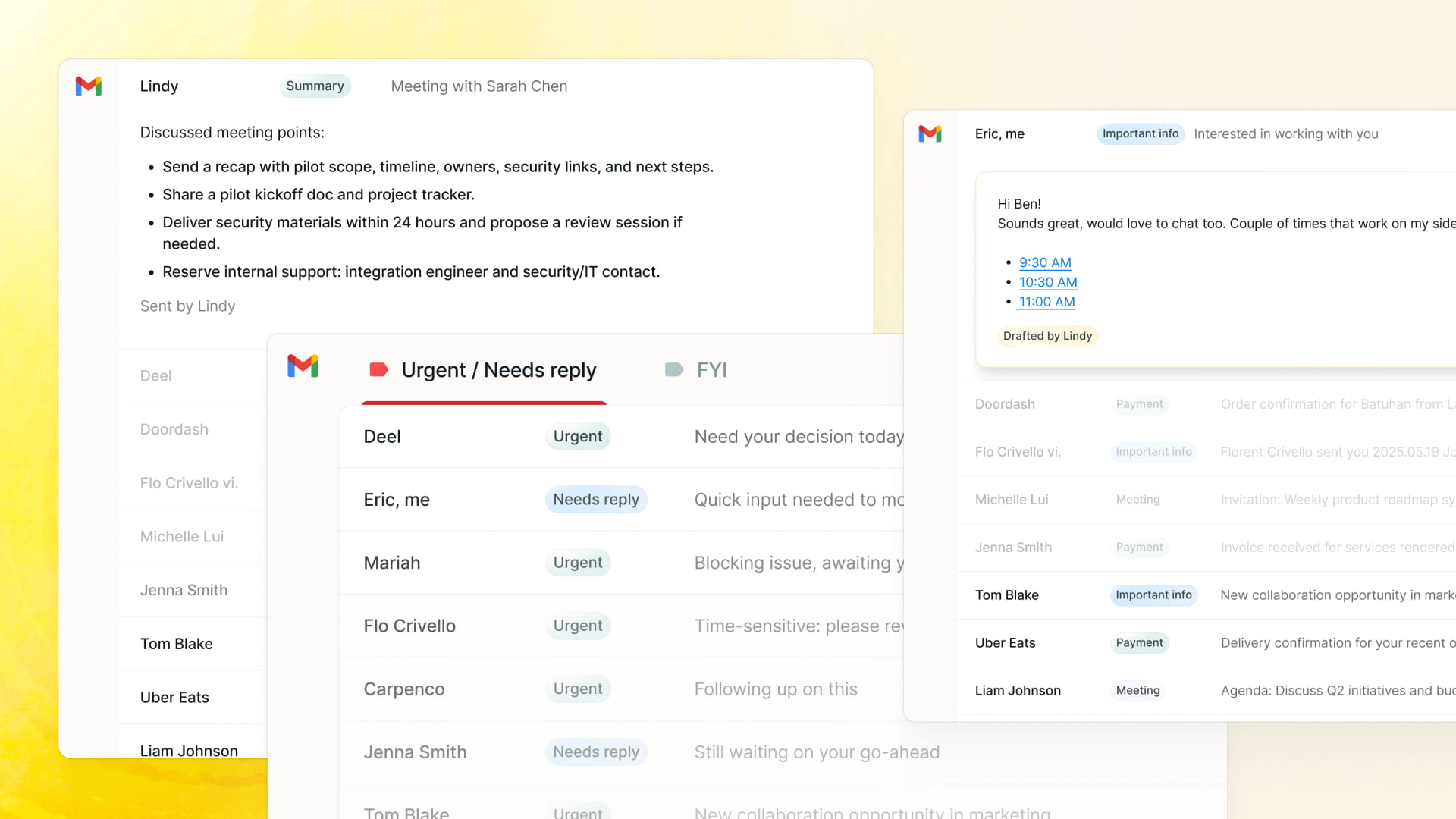Click the Gmail logo next to Urgent tab

303,366
